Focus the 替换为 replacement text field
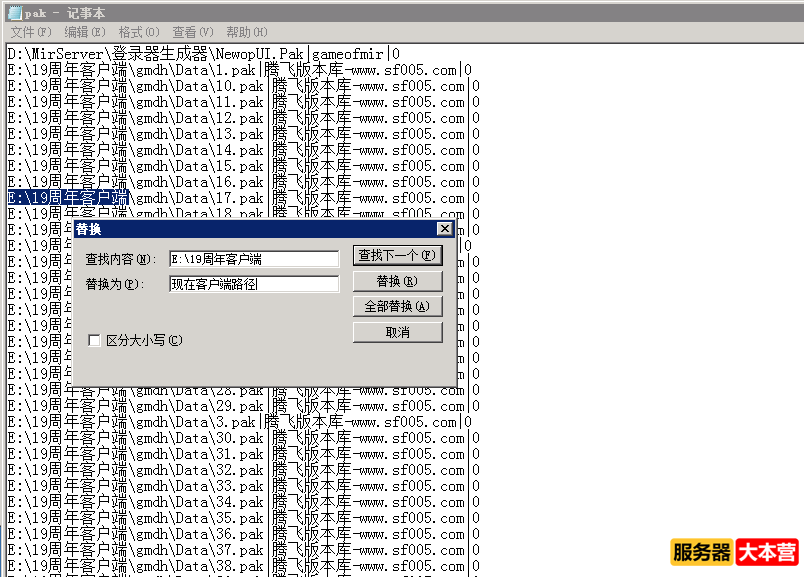The image size is (804, 577). [254, 284]
